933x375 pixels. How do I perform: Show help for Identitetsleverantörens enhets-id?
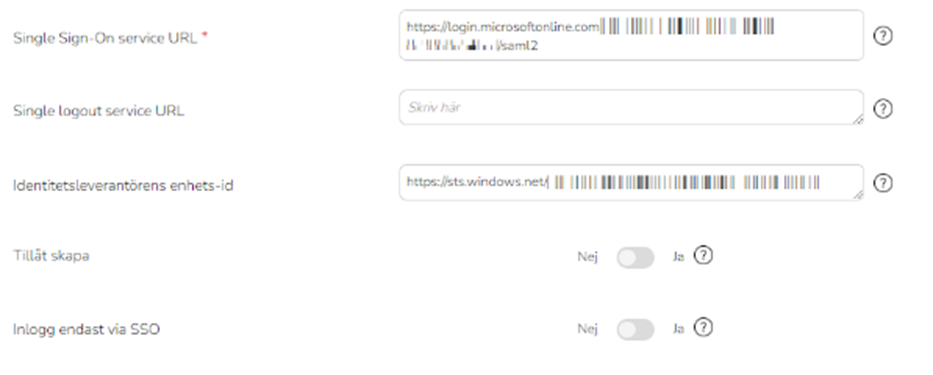(883, 183)
